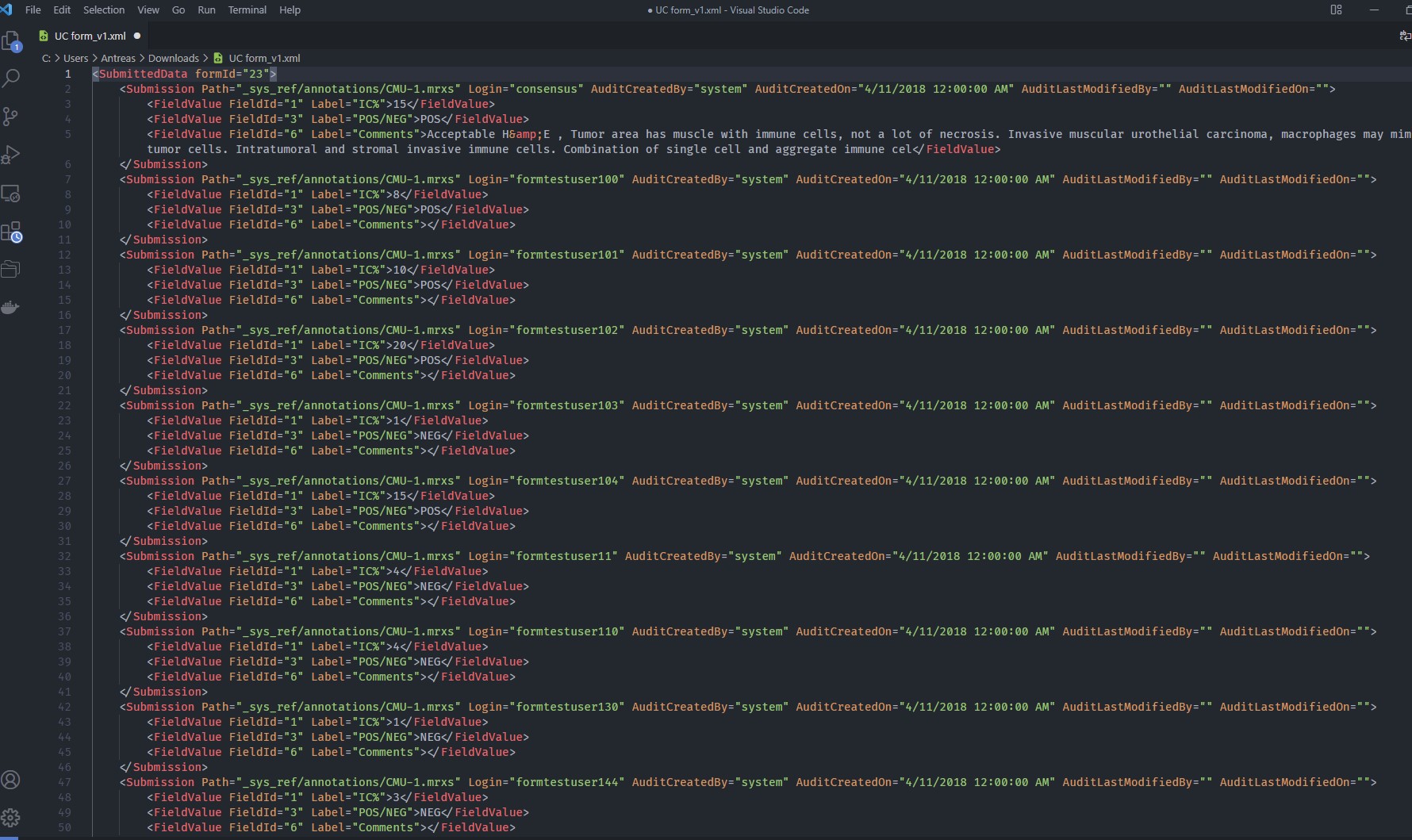
Task: Open the Terminal menu
Action: click(x=247, y=10)
